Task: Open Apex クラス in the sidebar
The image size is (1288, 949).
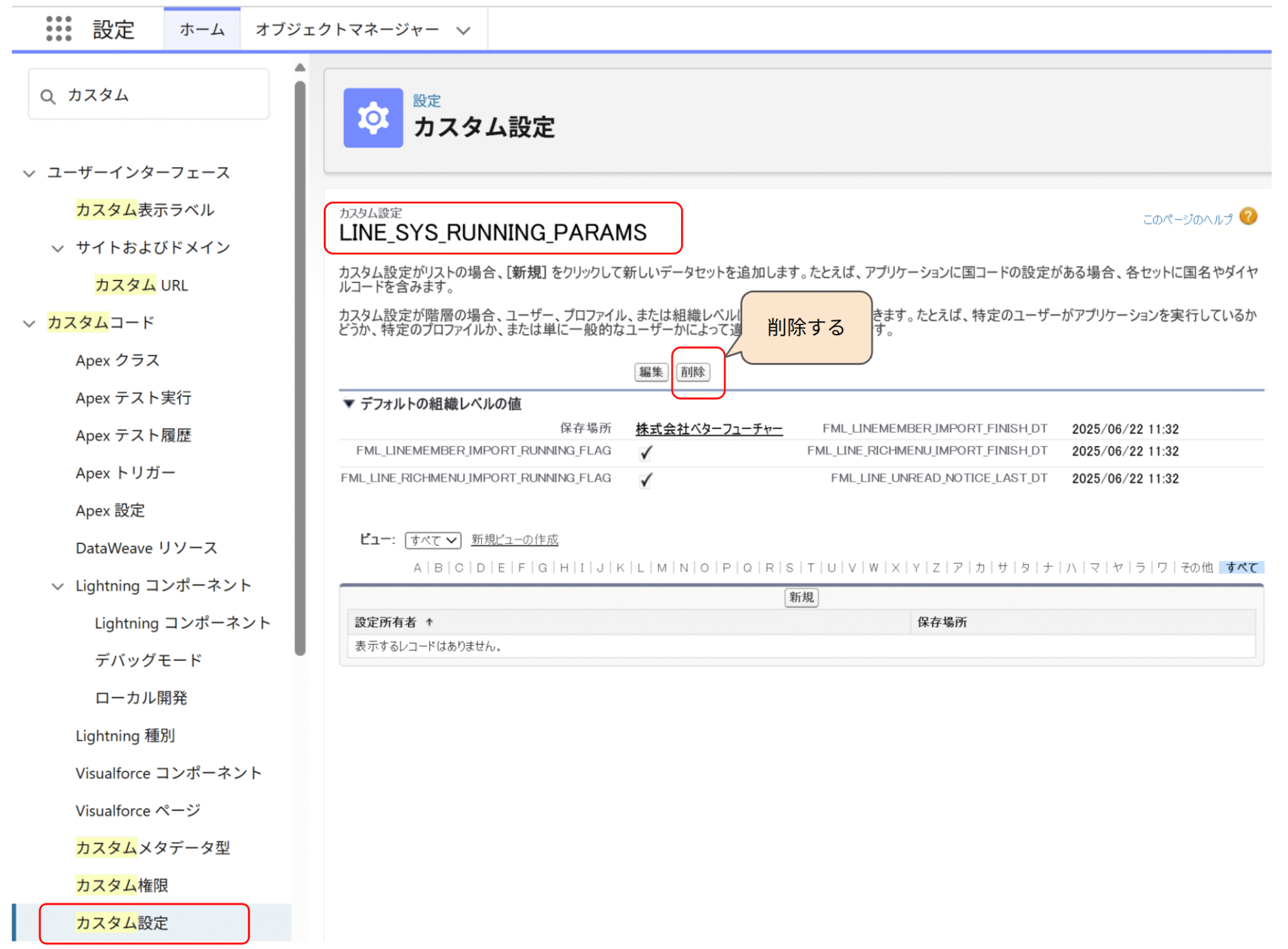Action: click(118, 360)
